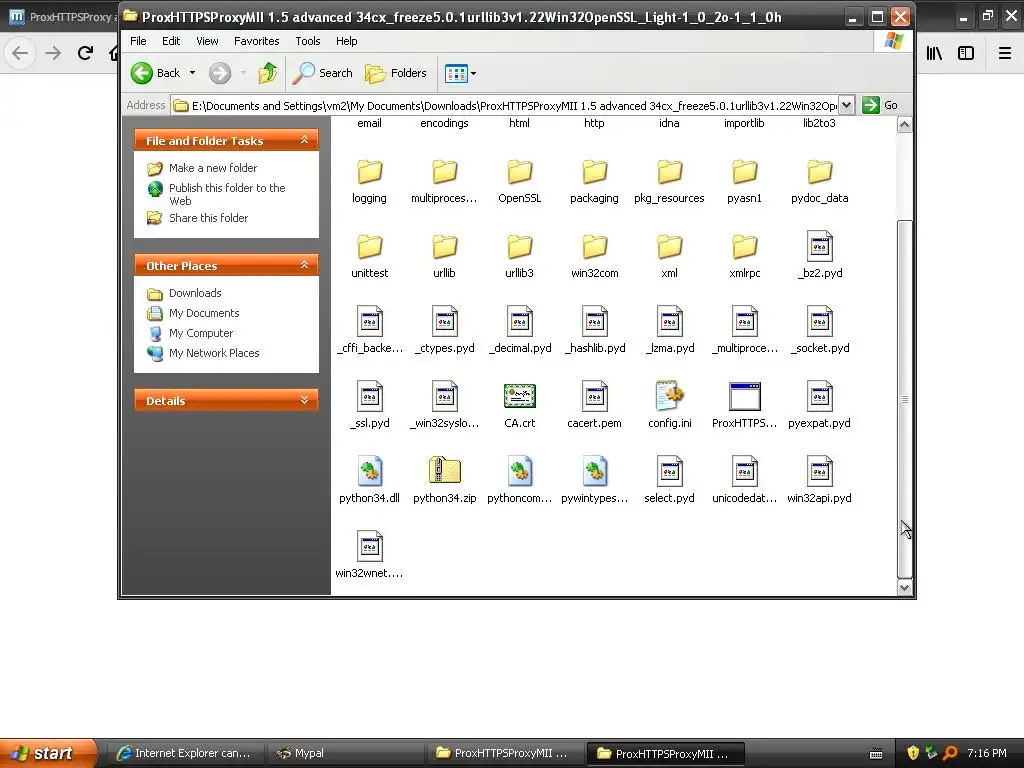Open the xml folder
1024x768 pixels.
point(669,257)
